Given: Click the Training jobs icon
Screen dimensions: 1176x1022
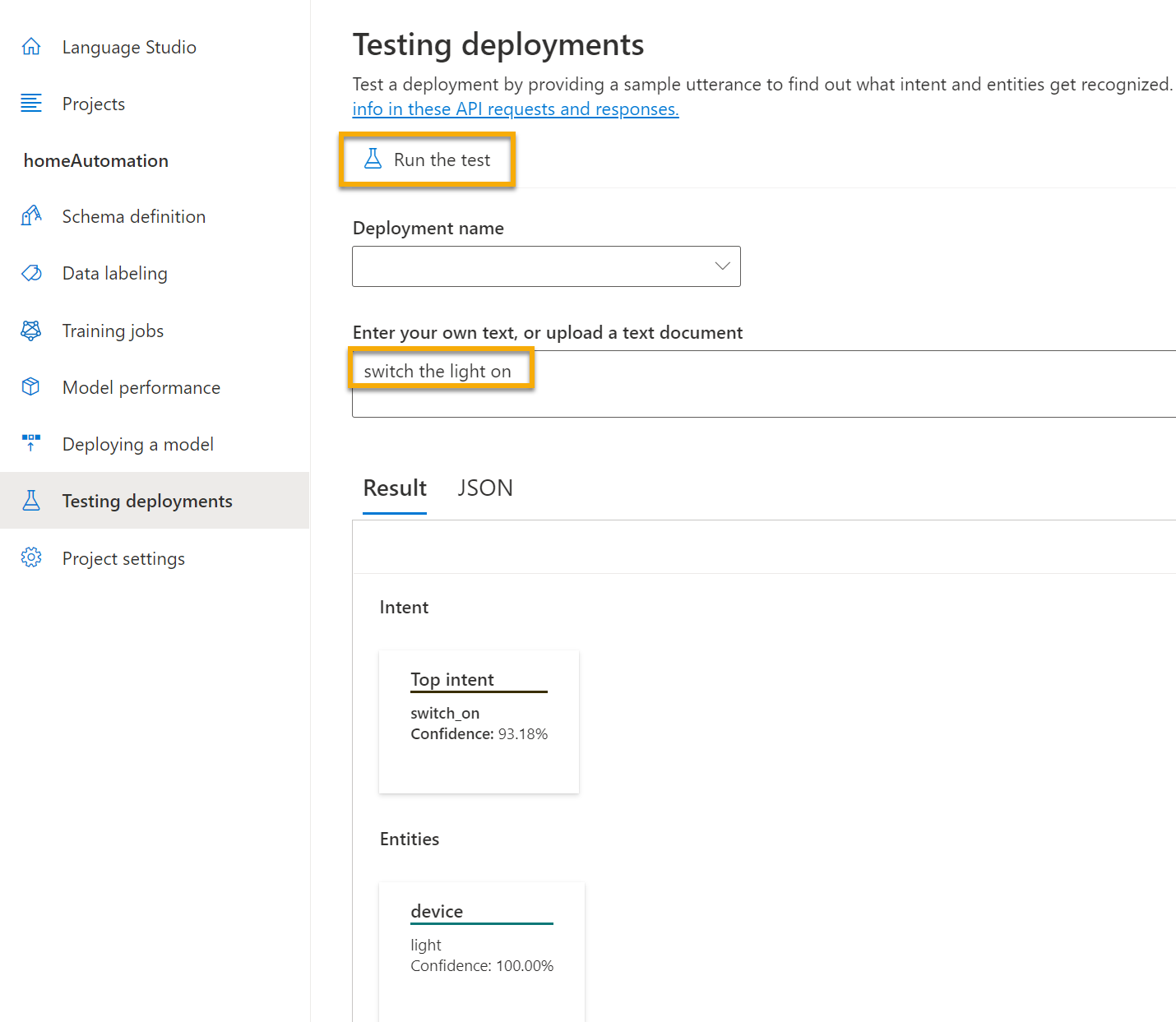Looking at the screenshot, I should 31,331.
